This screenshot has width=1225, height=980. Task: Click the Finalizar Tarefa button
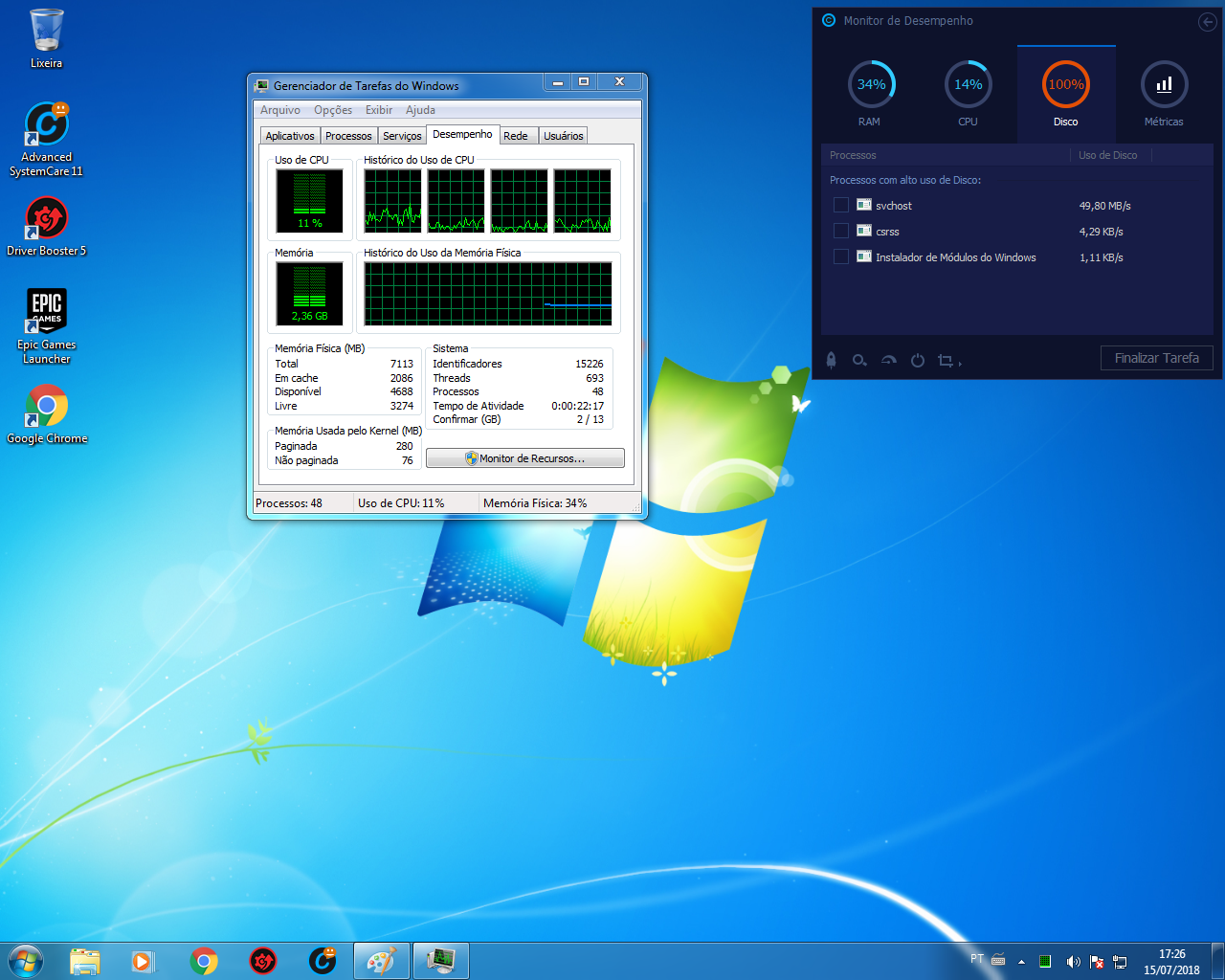click(x=1156, y=358)
